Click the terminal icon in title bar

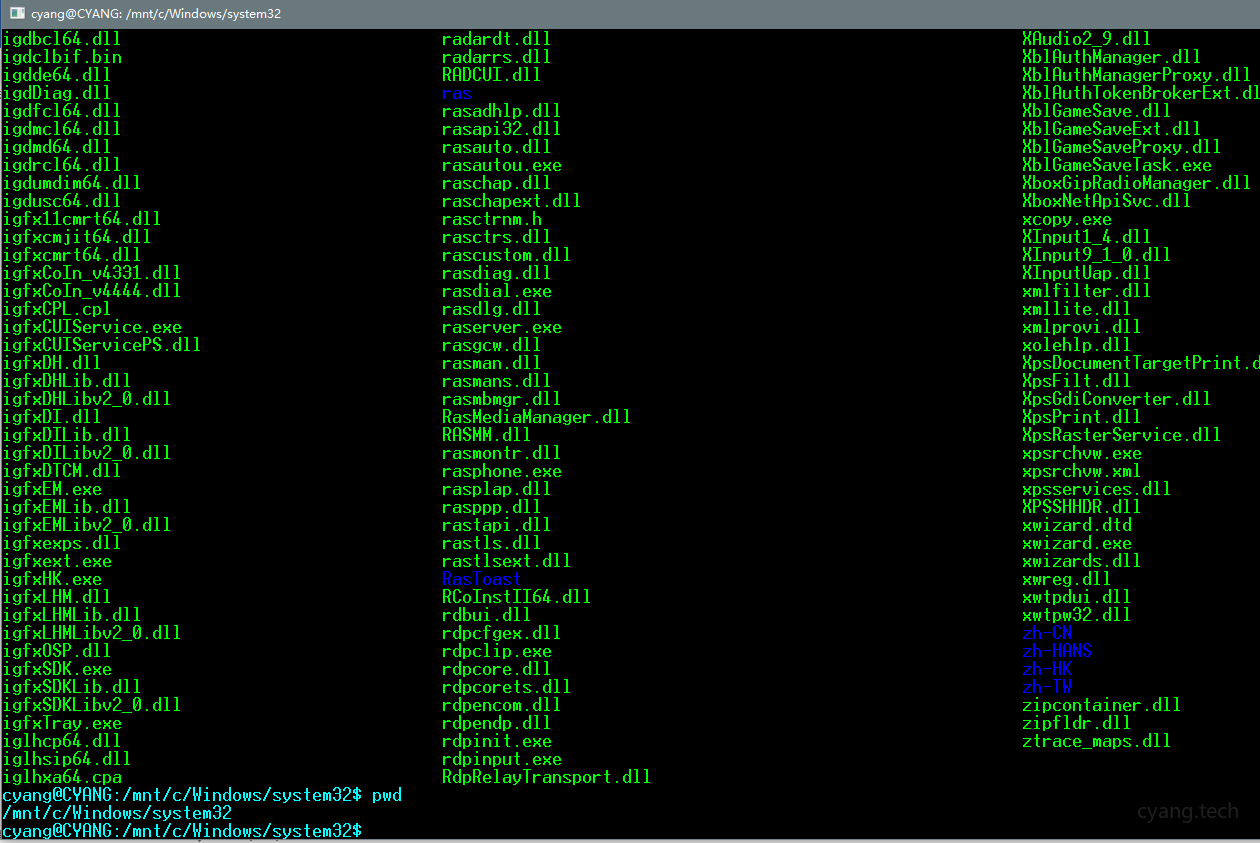tap(17, 12)
